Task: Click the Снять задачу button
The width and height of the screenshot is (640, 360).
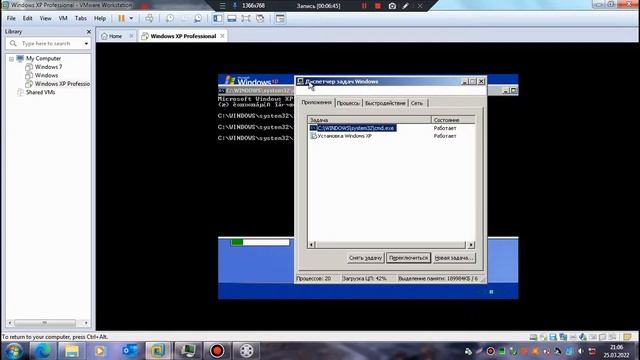Action: click(x=365, y=258)
